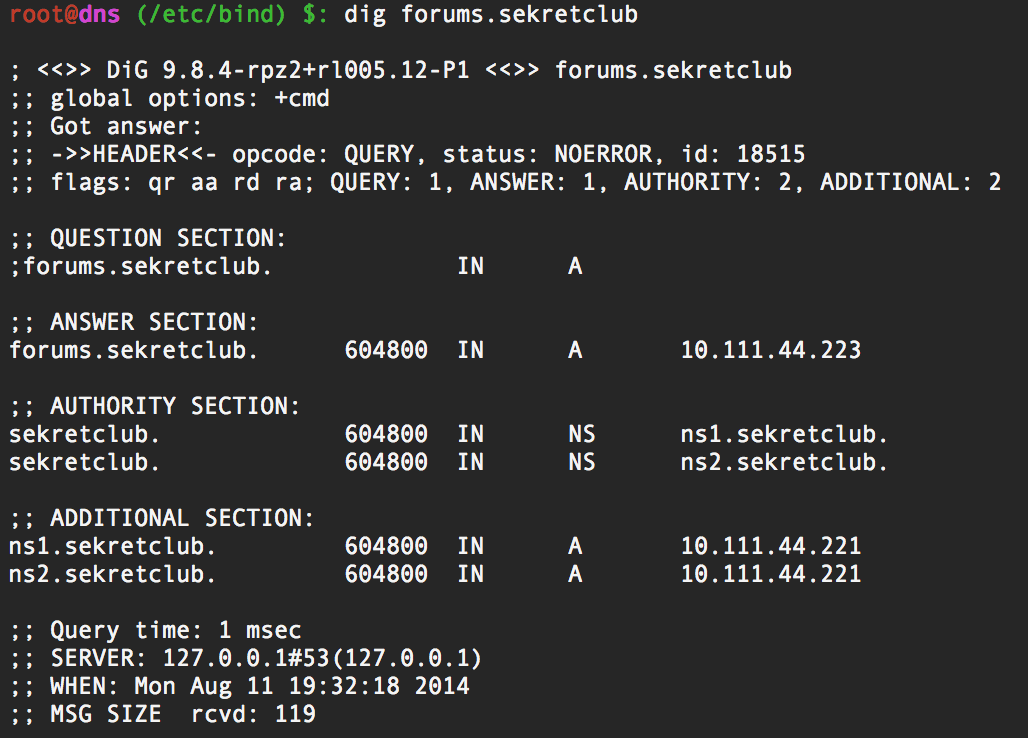Click the root@dns prompt text
The image size is (1028, 738).
65,14
